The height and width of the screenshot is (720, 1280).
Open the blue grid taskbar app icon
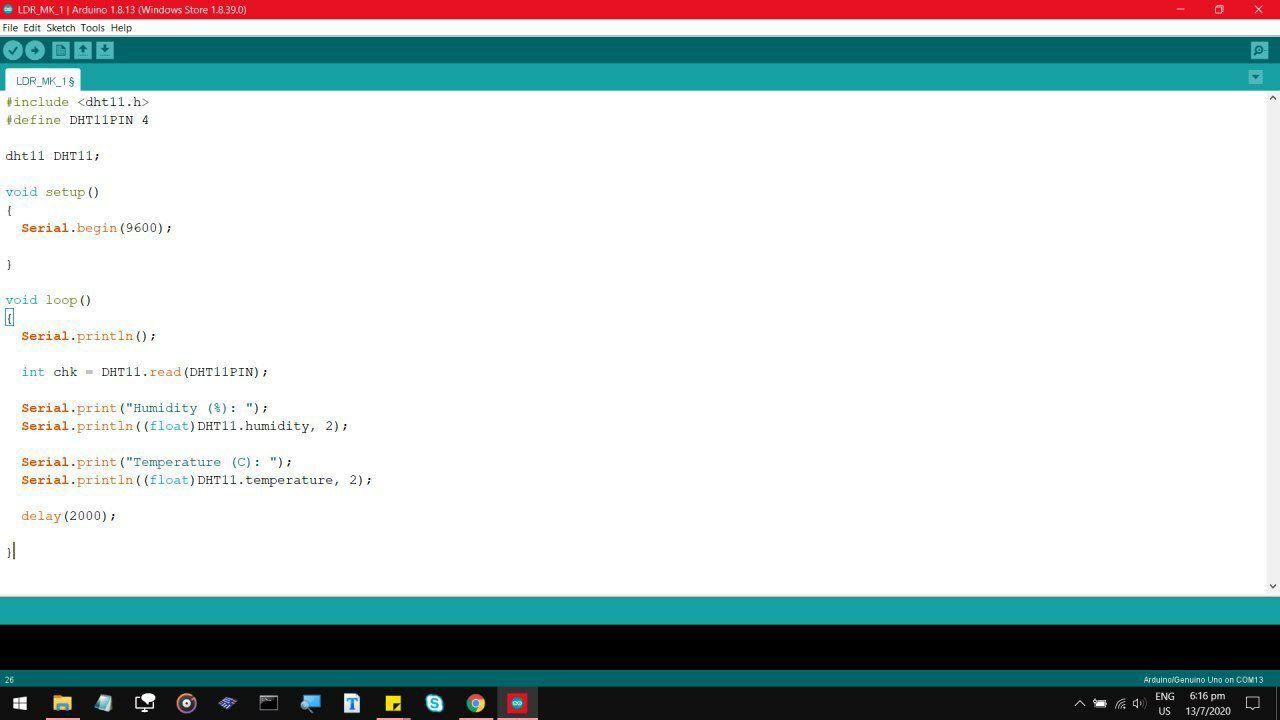(x=227, y=704)
